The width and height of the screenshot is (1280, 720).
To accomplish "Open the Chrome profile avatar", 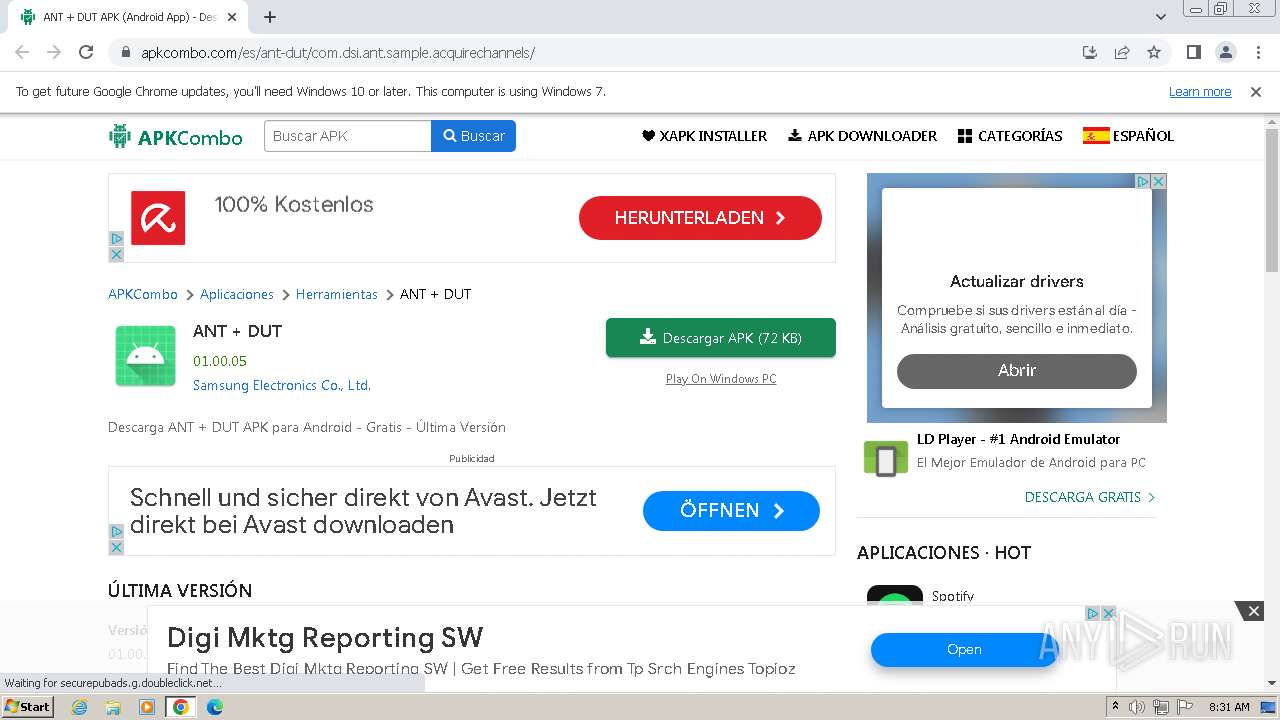I will [1226, 52].
